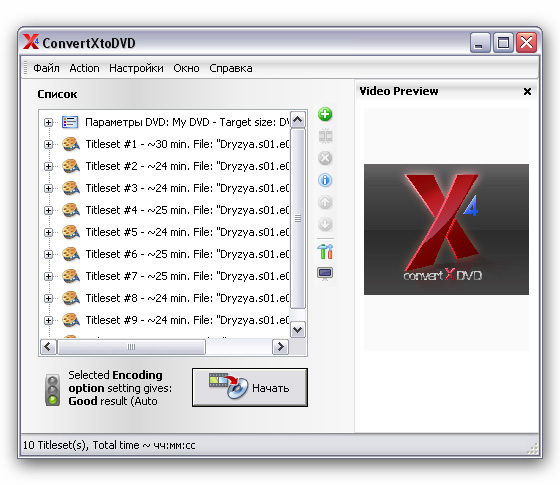Close the Video Preview panel

[x=527, y=91]
